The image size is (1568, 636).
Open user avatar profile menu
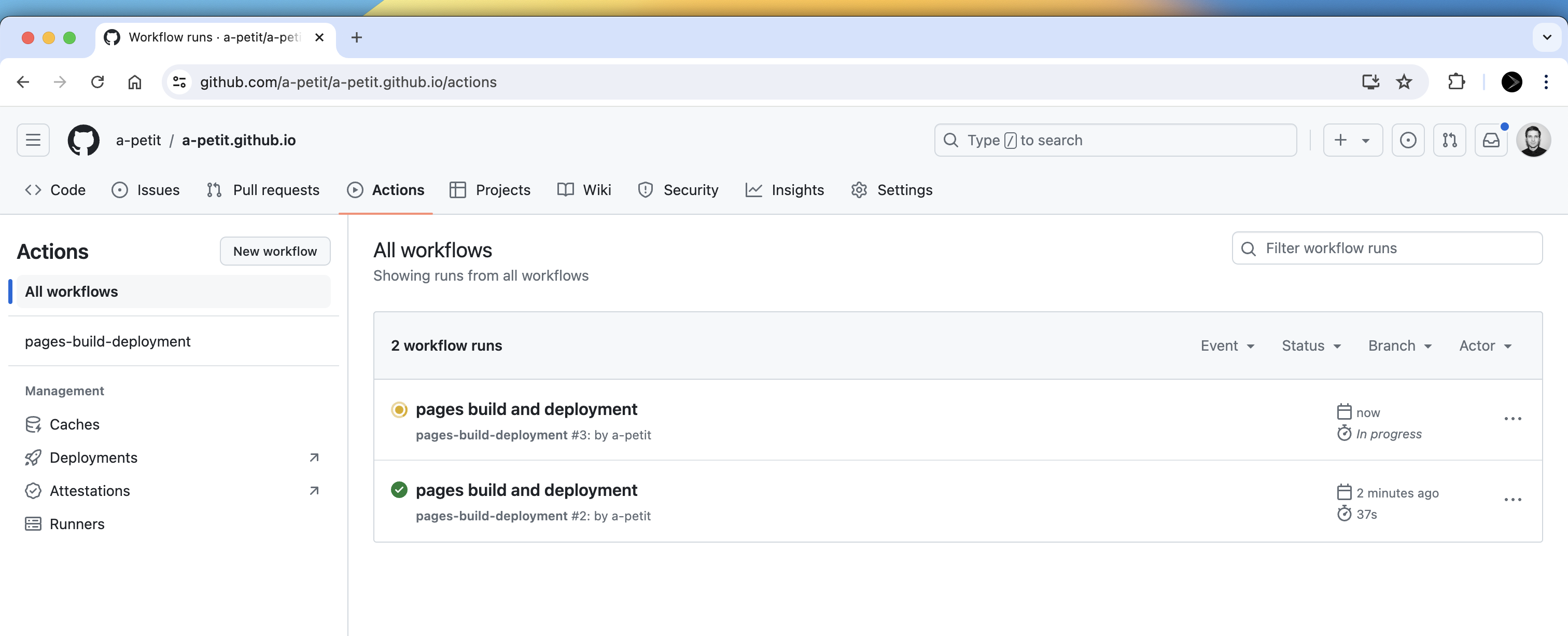1533,140
